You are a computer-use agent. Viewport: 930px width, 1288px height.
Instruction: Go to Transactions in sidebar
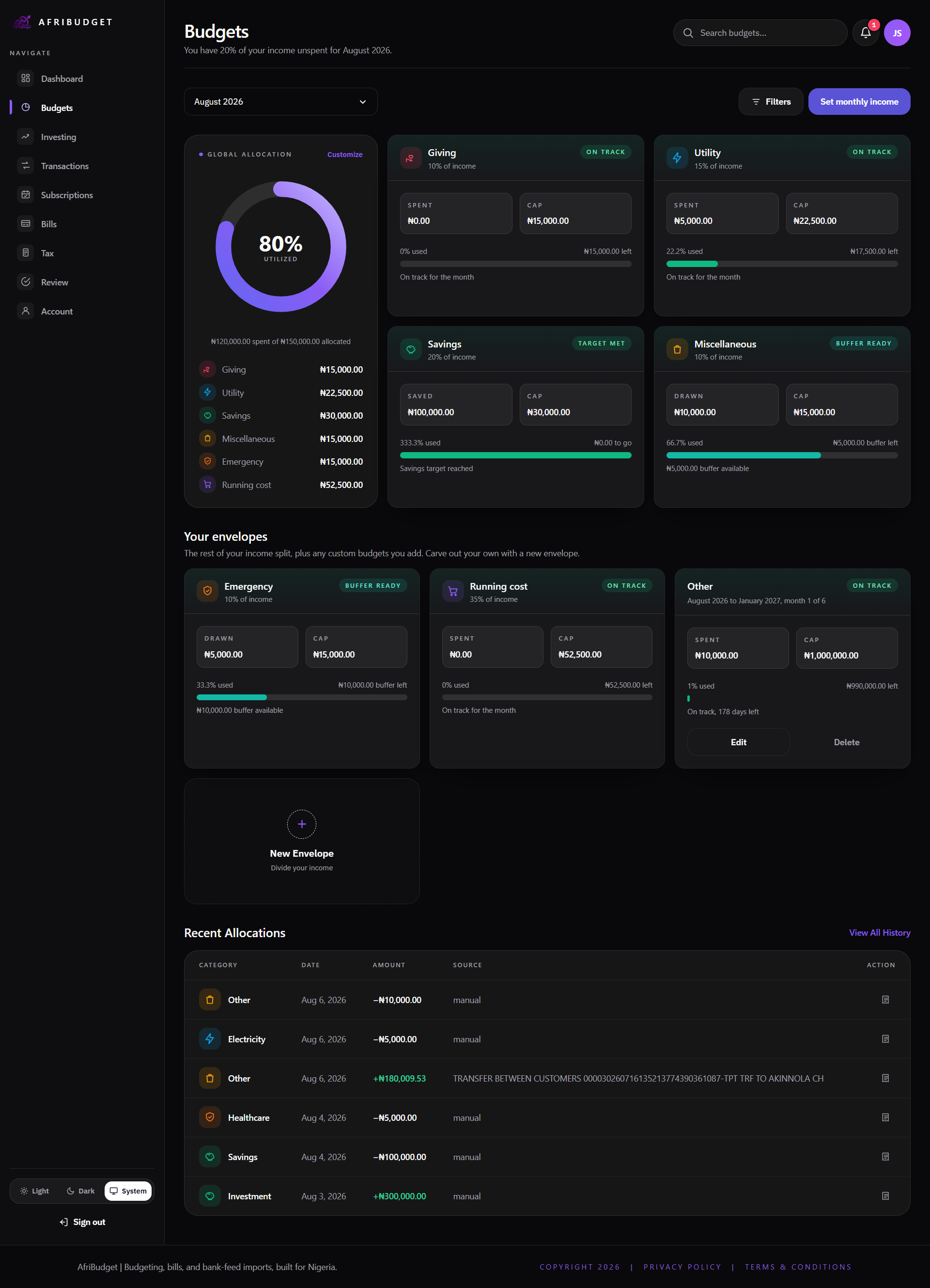pyautogui.click(x=65, y=166)
